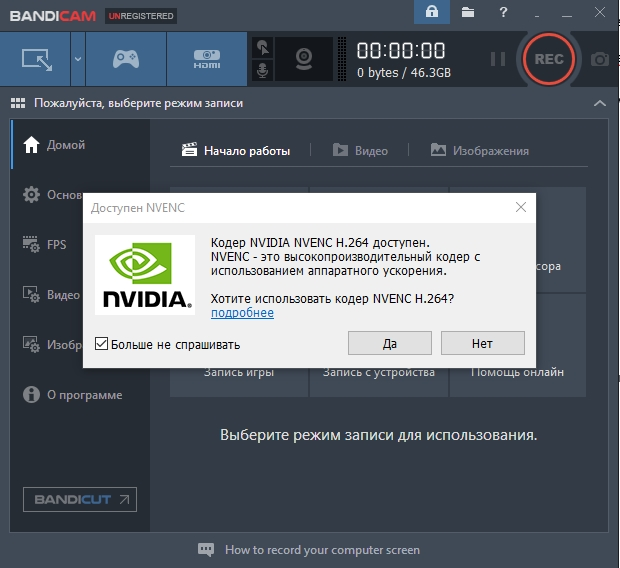
Task: Open the подробнее link
Action: tap(242, 313)
